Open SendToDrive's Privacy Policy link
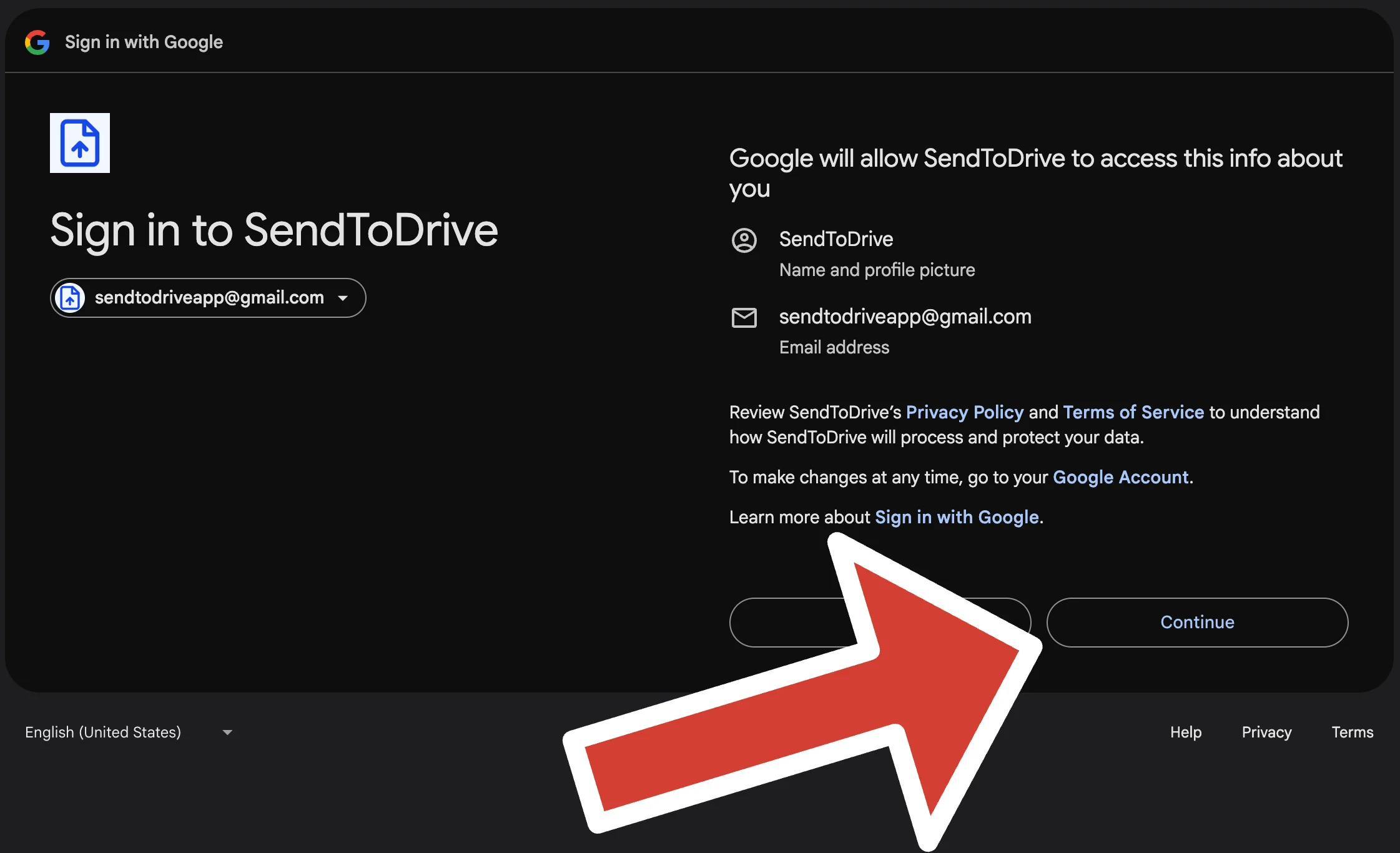This screenshot has height=853, width=1400. 964,412
